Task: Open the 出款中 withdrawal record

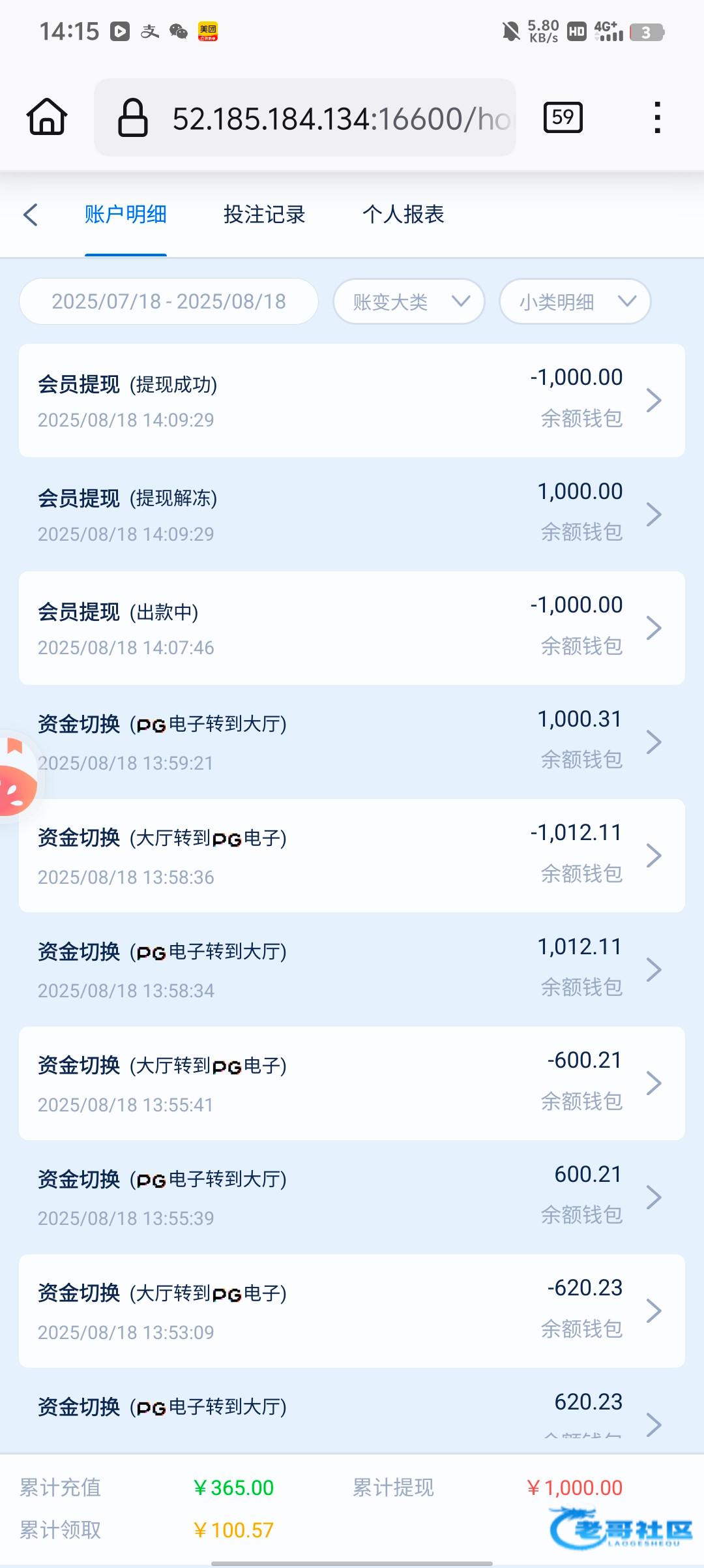Action: (352, 628)
